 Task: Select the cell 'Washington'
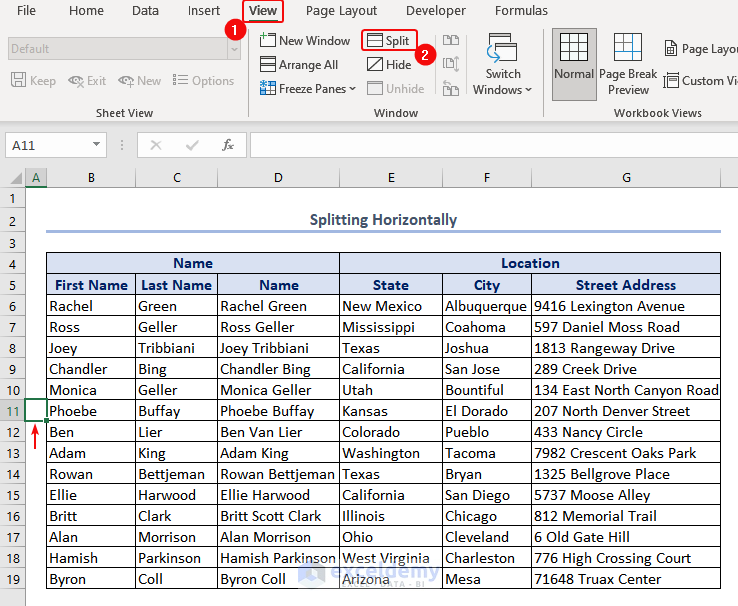(391, 453)
